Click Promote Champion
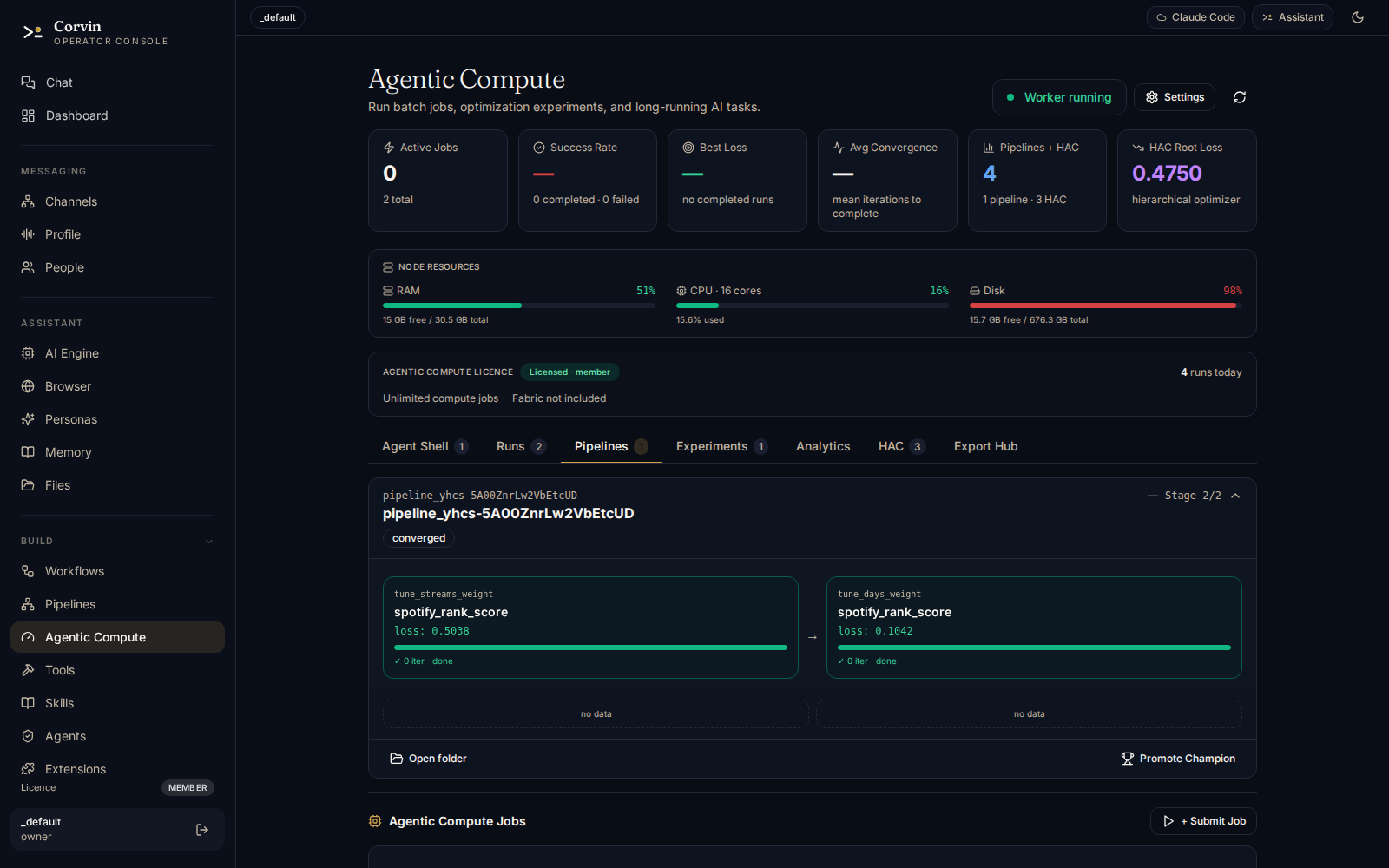The image size is (1389, 868). click(1178, 759)
